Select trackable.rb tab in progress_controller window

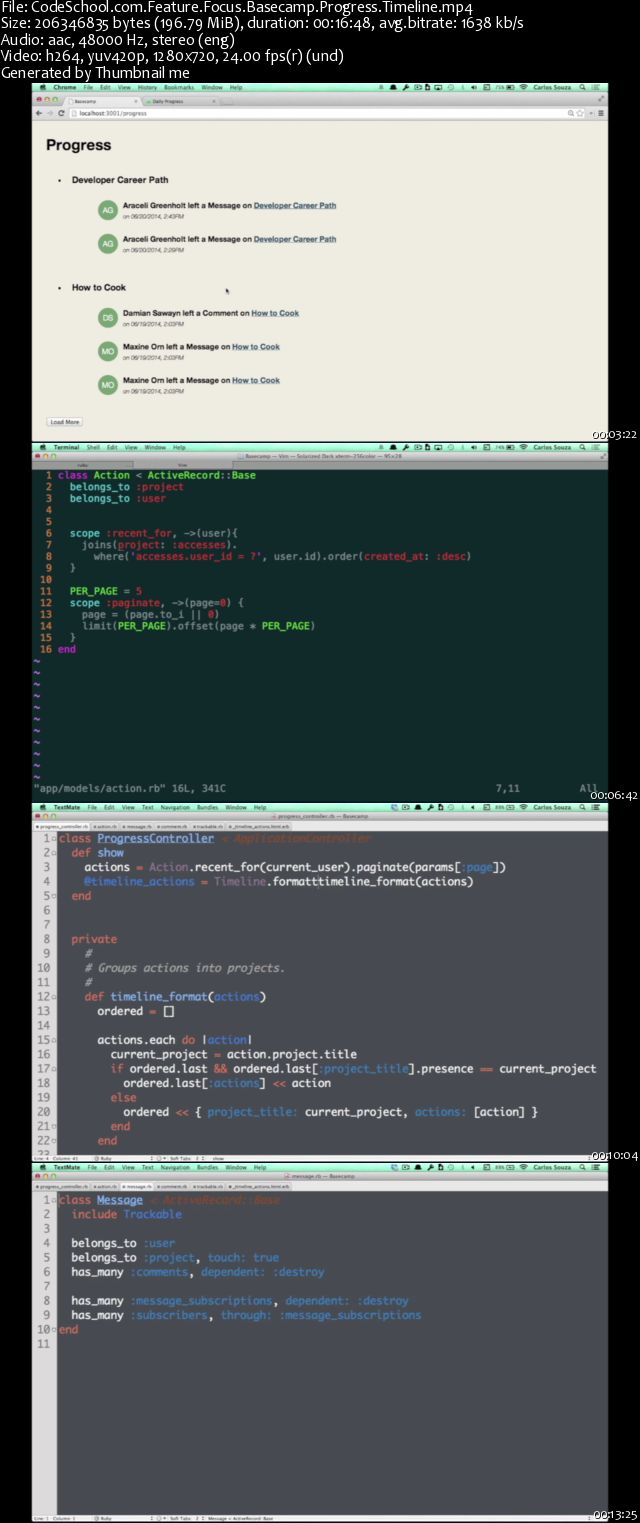click(x=208, y=827)
